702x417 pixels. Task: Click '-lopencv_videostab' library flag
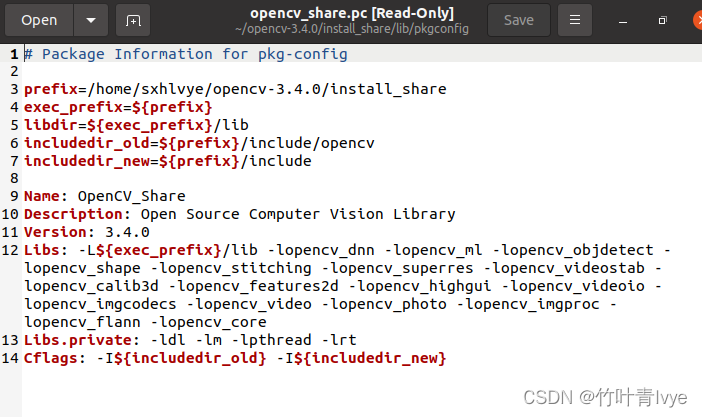click(x=564, y=268)
